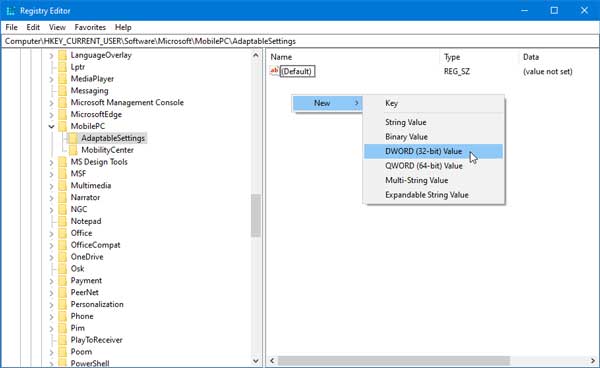Select Binary Value in the submenu
This screenshot has width=600, height=368.
click(x=433, y=137)
